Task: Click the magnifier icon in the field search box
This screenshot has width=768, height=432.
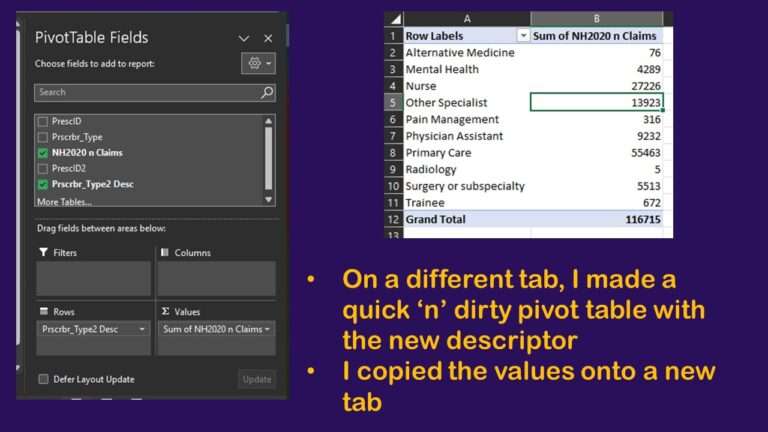Action: click(267, 92)
